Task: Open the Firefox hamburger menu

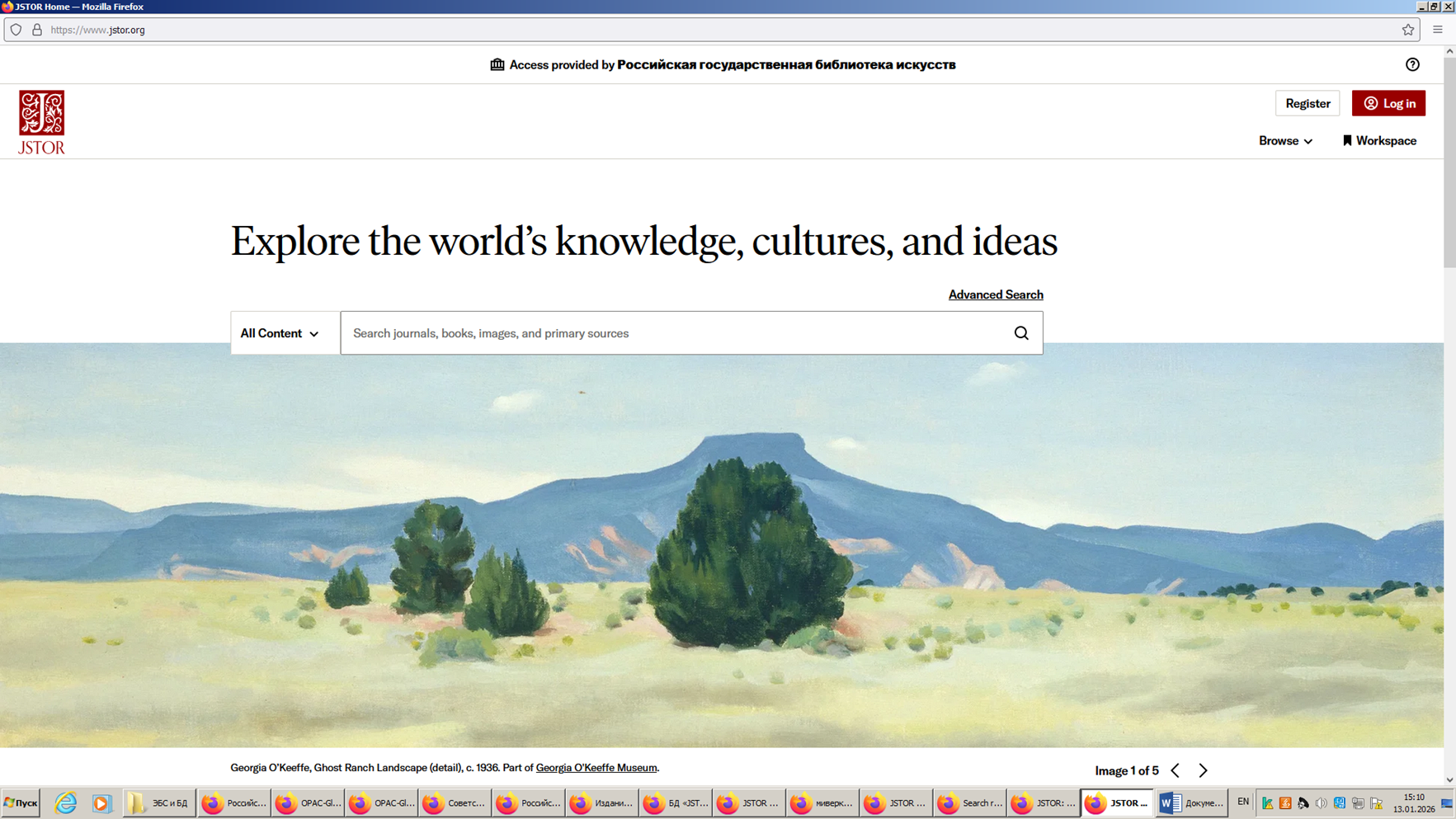Action: point(1438,30)
